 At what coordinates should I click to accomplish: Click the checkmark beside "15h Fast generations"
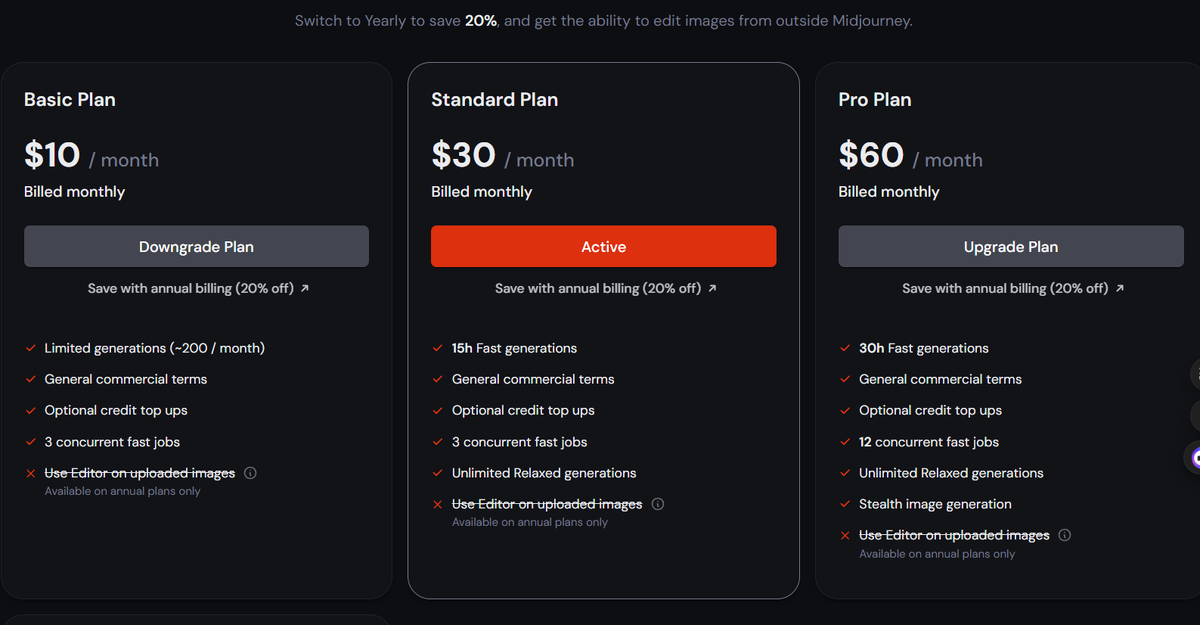[437, 348]
